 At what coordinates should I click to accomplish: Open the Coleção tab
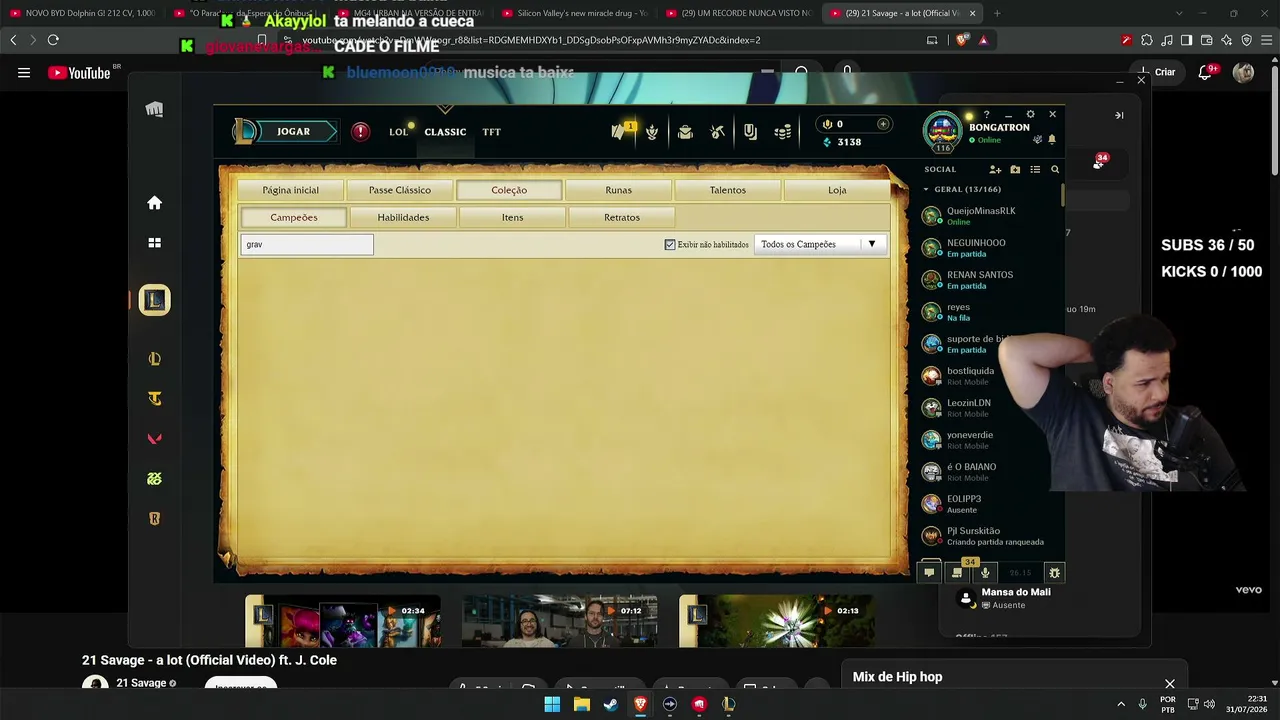pos(509,190)
